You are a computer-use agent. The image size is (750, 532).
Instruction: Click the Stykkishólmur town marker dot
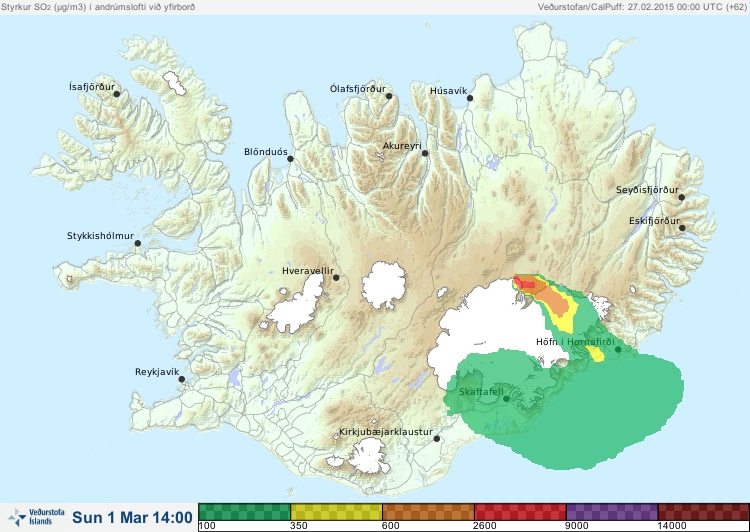click(x=138, y=244)
